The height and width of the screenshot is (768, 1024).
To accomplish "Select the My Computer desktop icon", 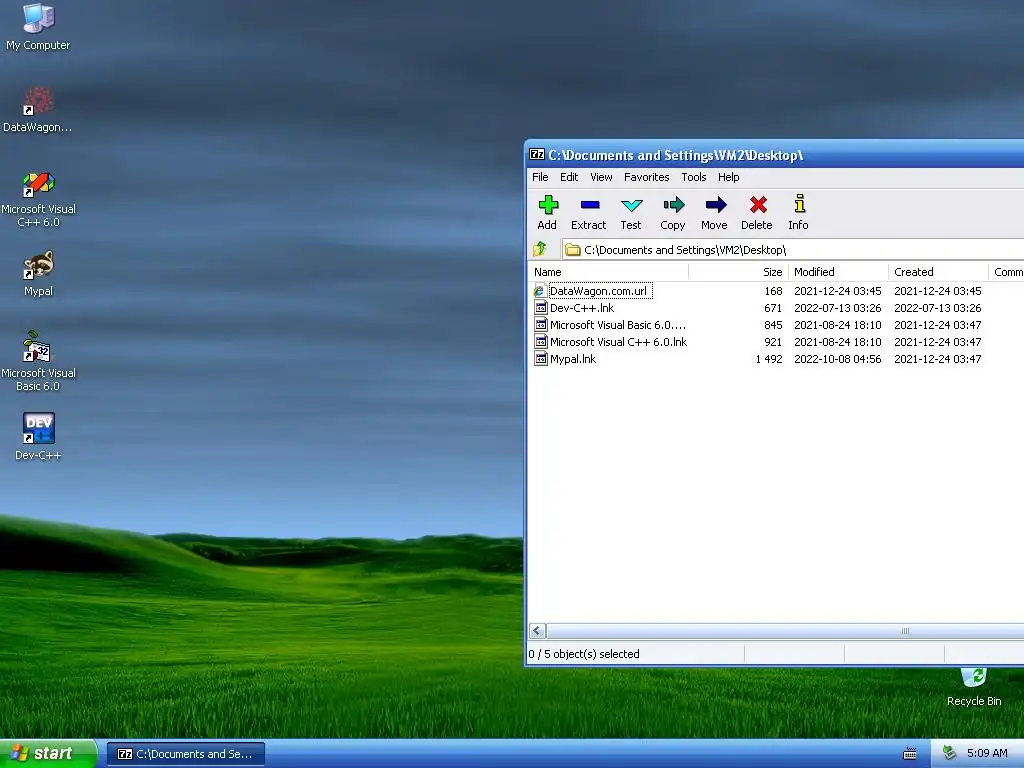I will coord(38,27).
